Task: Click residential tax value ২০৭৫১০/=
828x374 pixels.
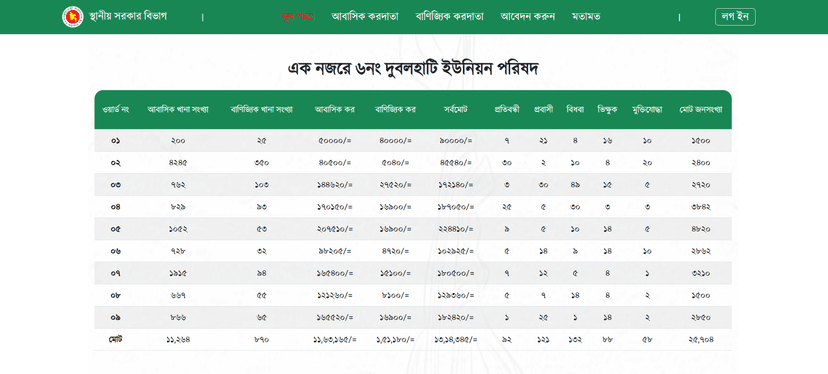Action: click(x=335, y=229)
